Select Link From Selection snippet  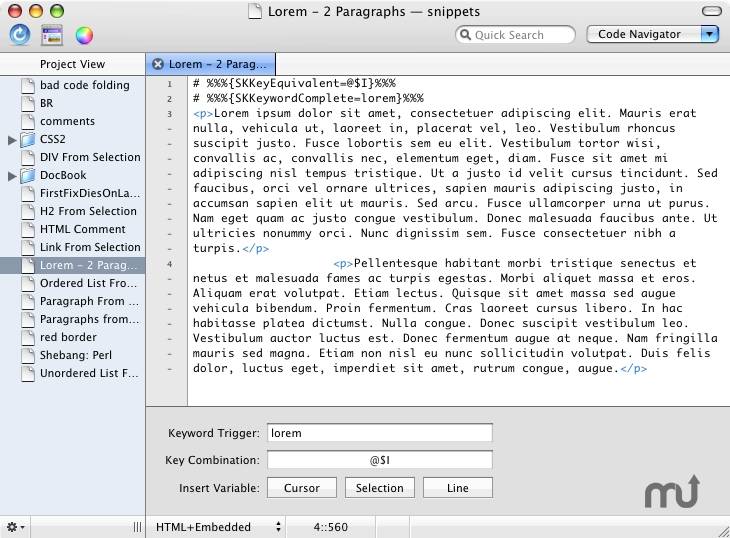pyautogui.click(x=90, y=248)
